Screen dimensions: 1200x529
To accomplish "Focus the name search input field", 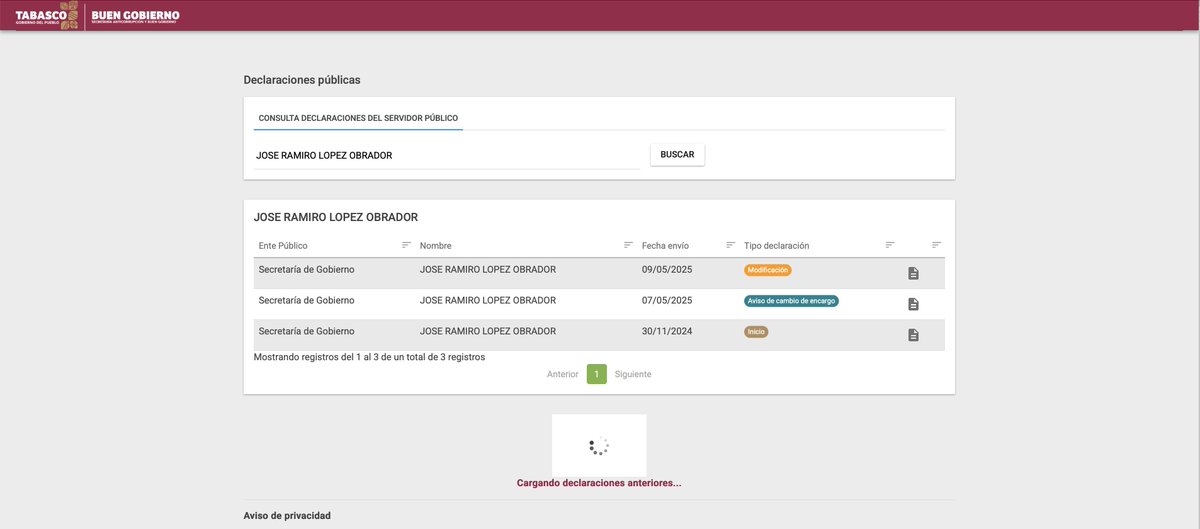I will 447,156.
